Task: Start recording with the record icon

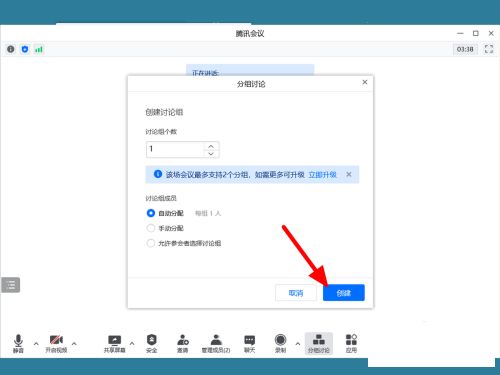Action: point(280,340)
